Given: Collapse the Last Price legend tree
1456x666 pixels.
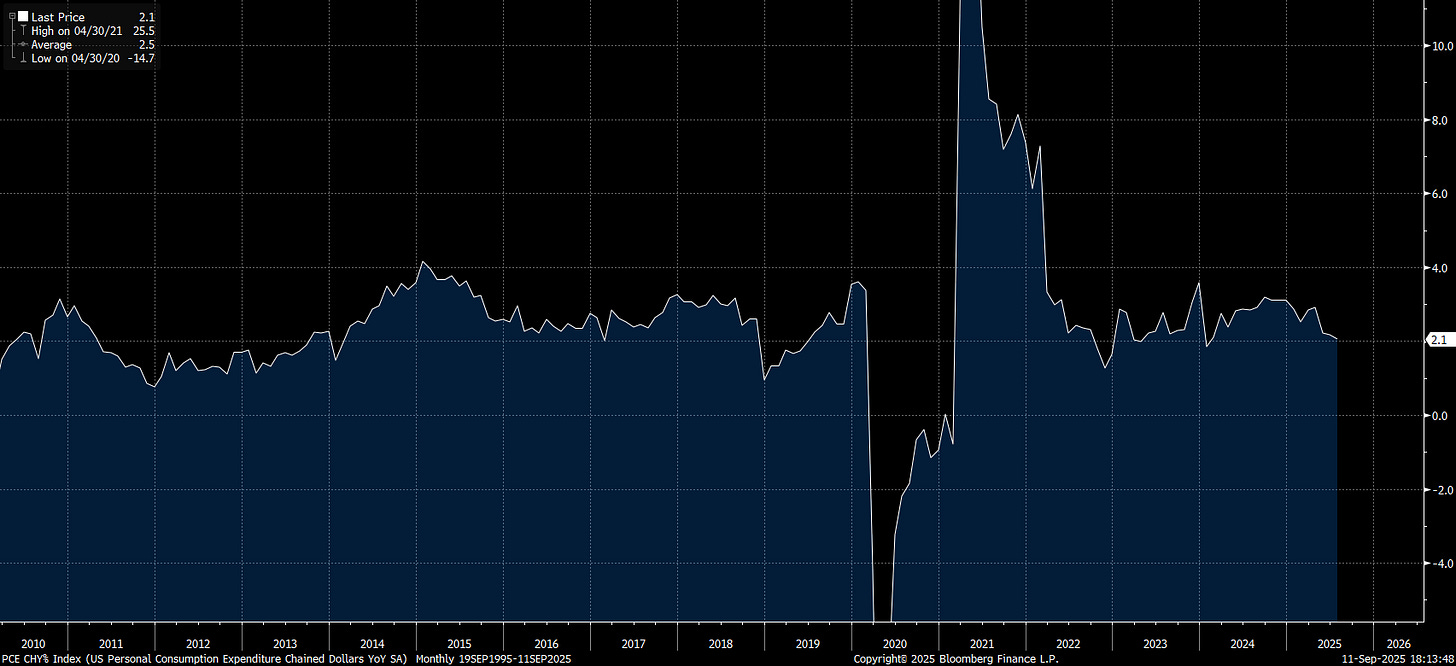Looking at the screenshot, I should [11, 17].
